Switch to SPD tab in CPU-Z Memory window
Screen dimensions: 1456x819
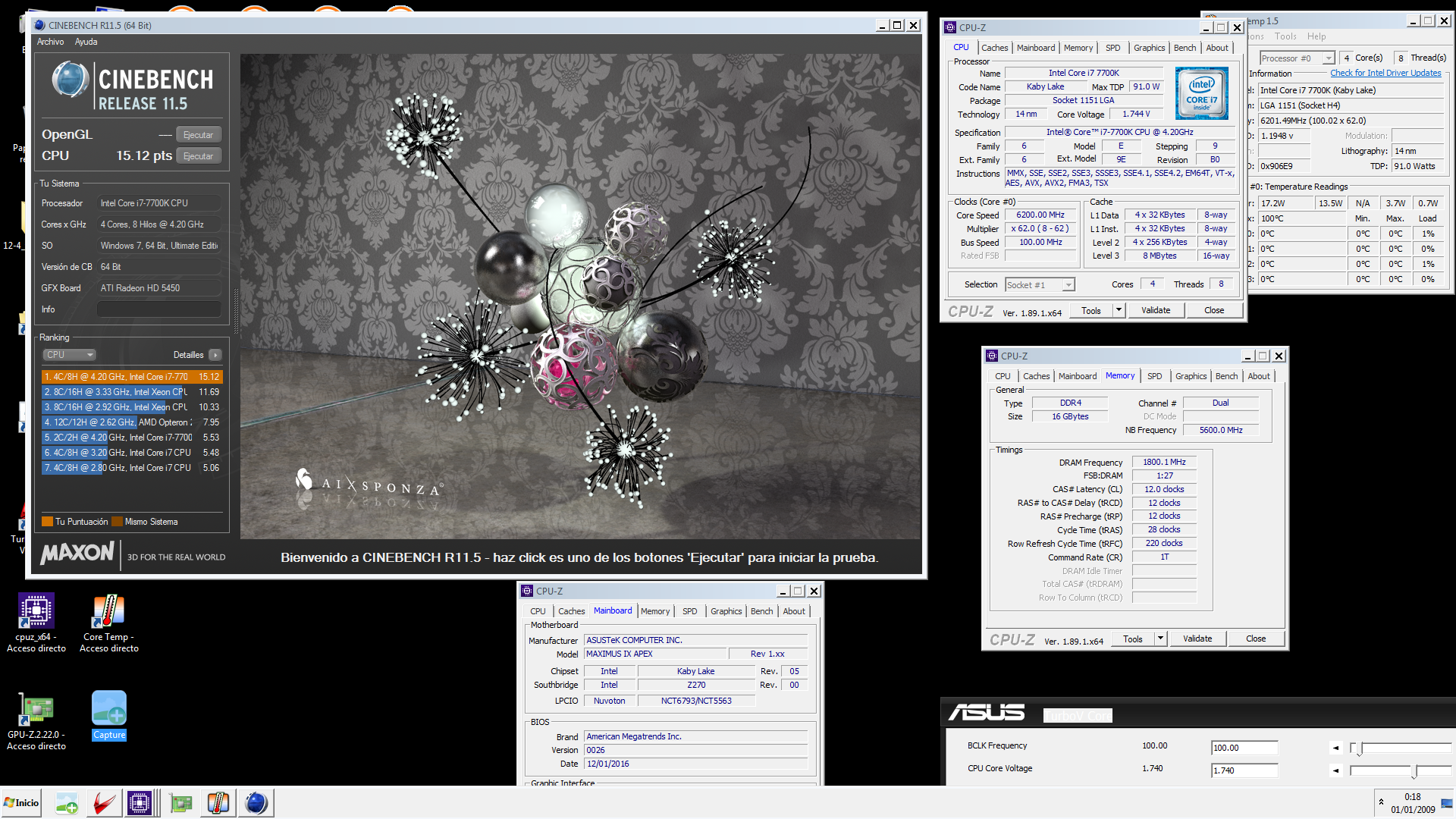tap(1154, 376)
